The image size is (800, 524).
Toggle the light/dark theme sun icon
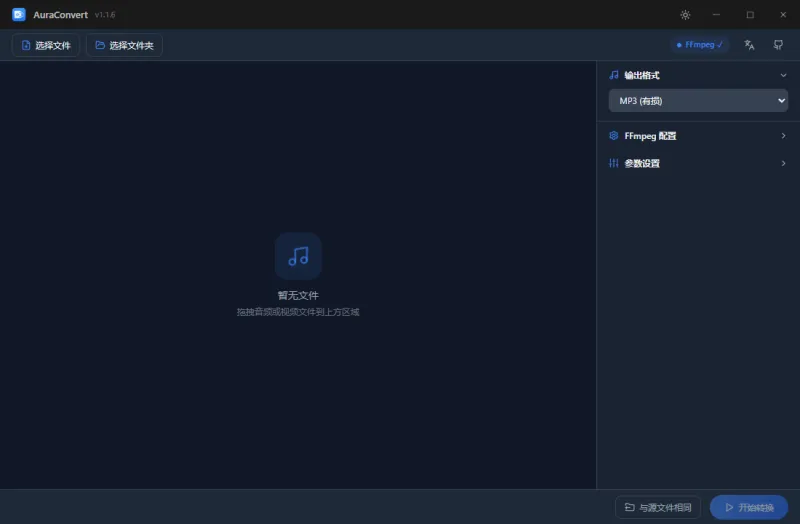tap(685, 15)
